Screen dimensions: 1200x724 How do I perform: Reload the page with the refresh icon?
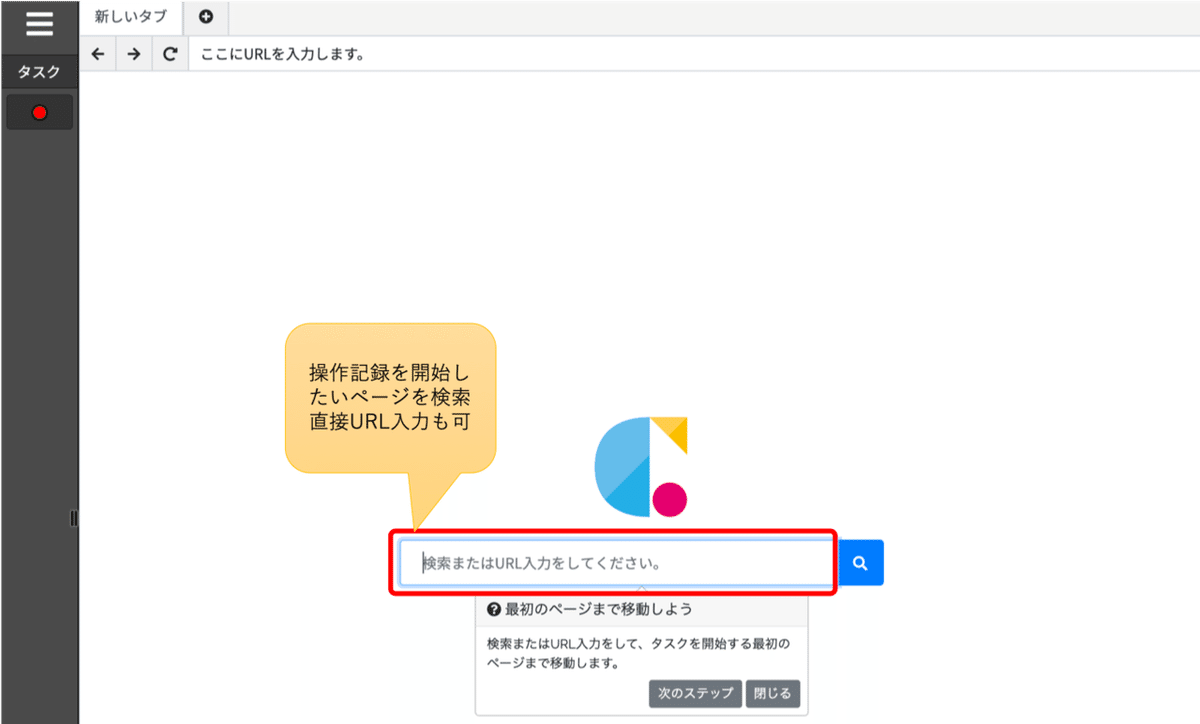pos(169,53)
